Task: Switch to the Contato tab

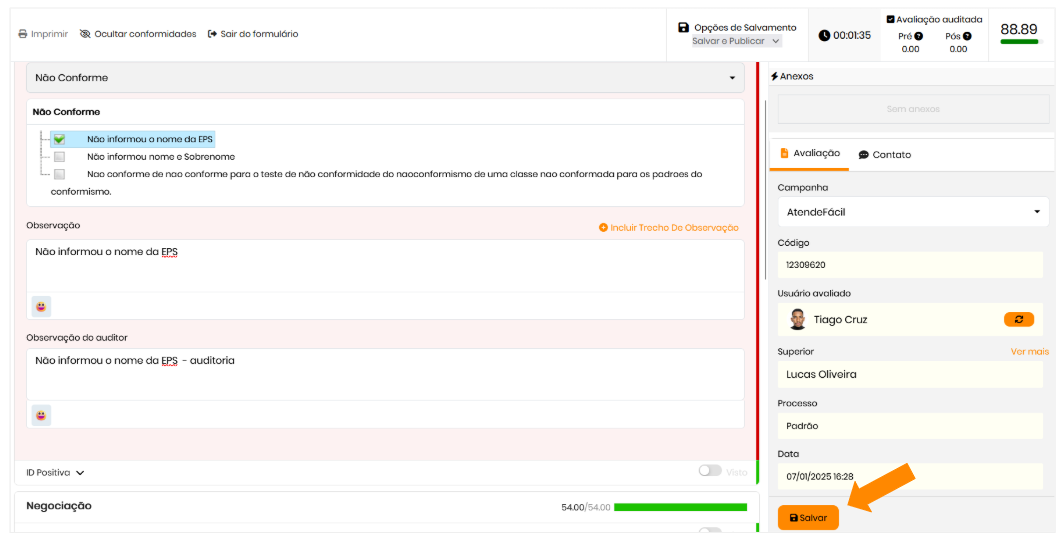Action: (884, 155)
